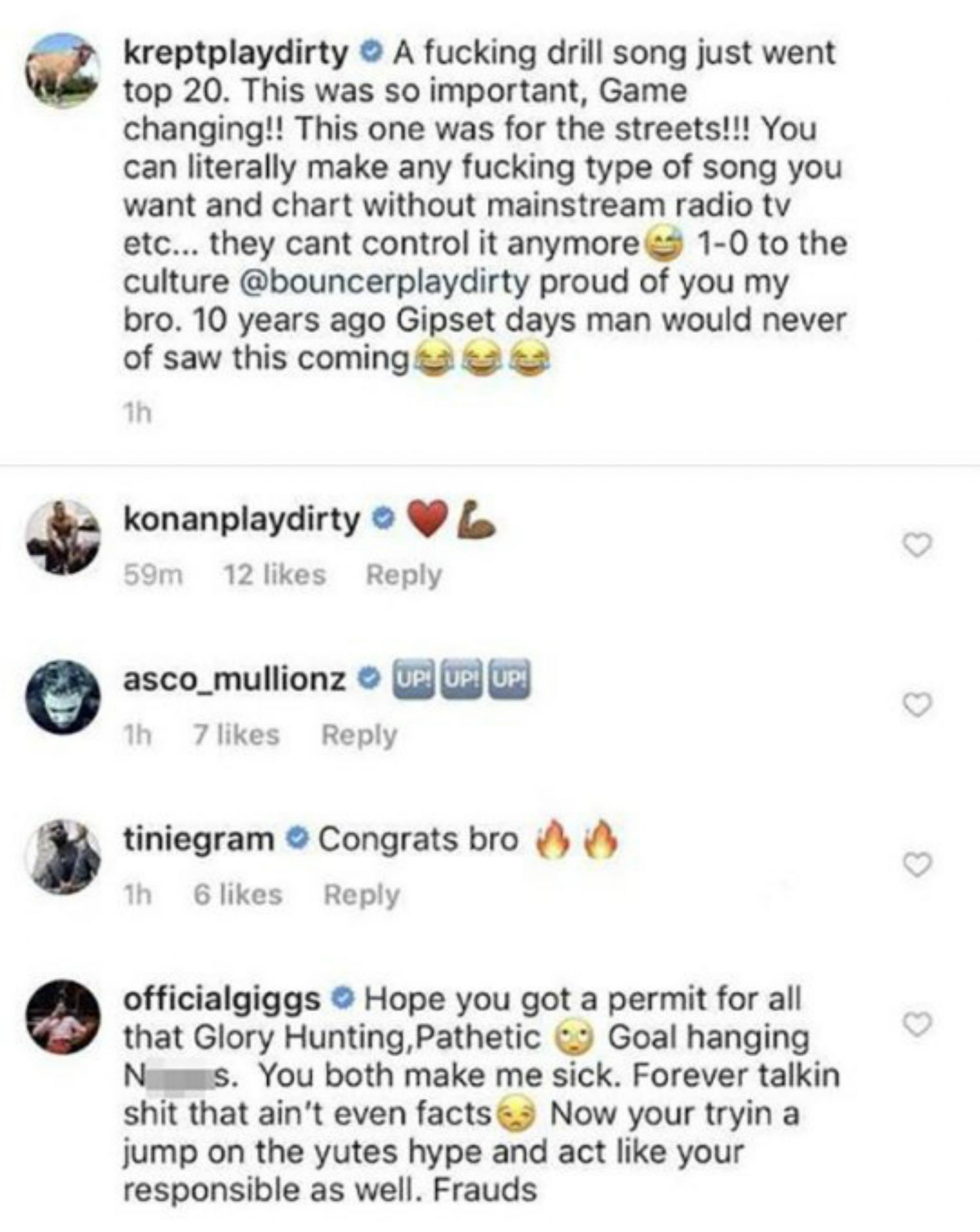Visit the officialgiggs username link
980x1232 pixels.
point(221,999)
